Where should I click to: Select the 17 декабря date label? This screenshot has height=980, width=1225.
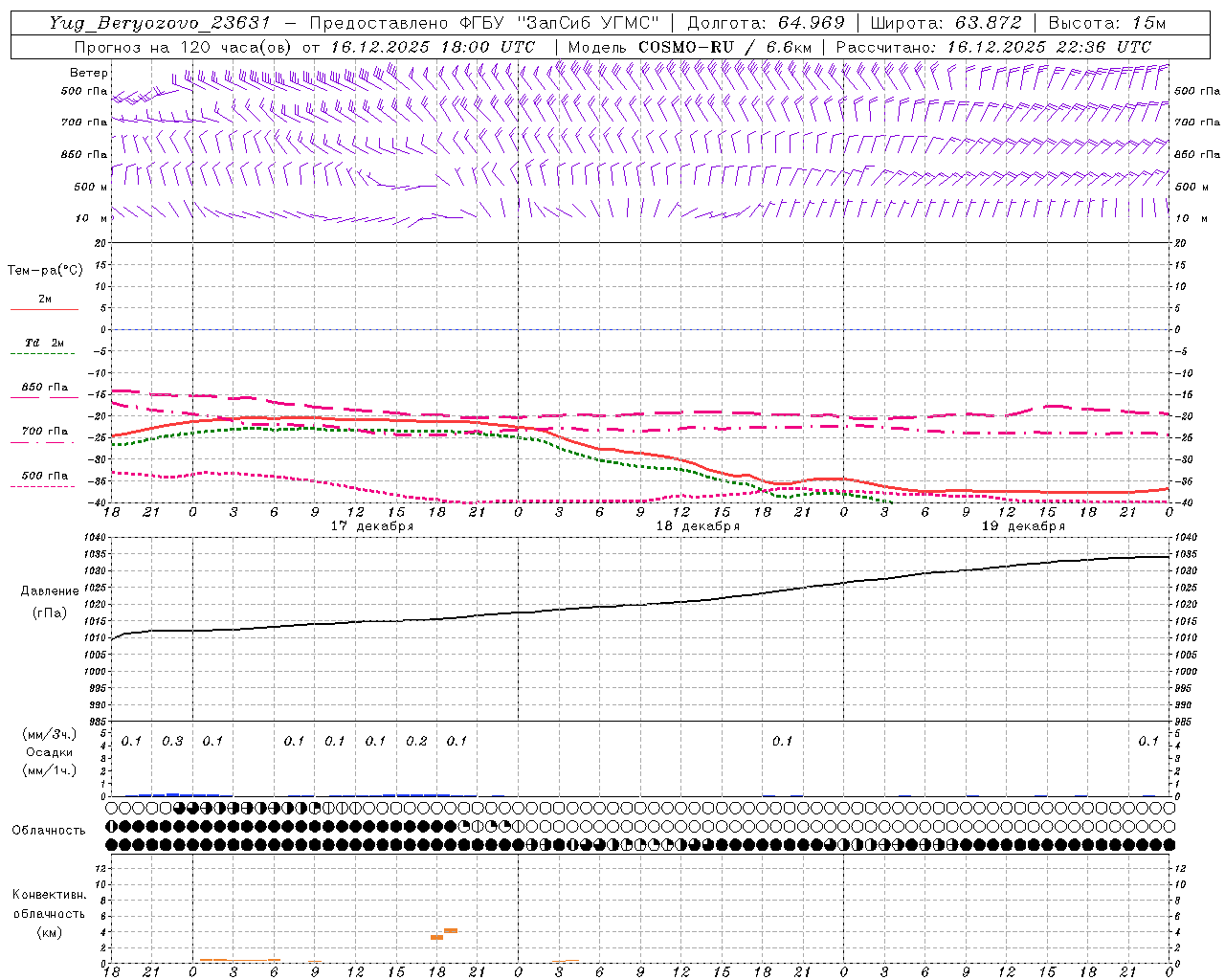point(372,526)
